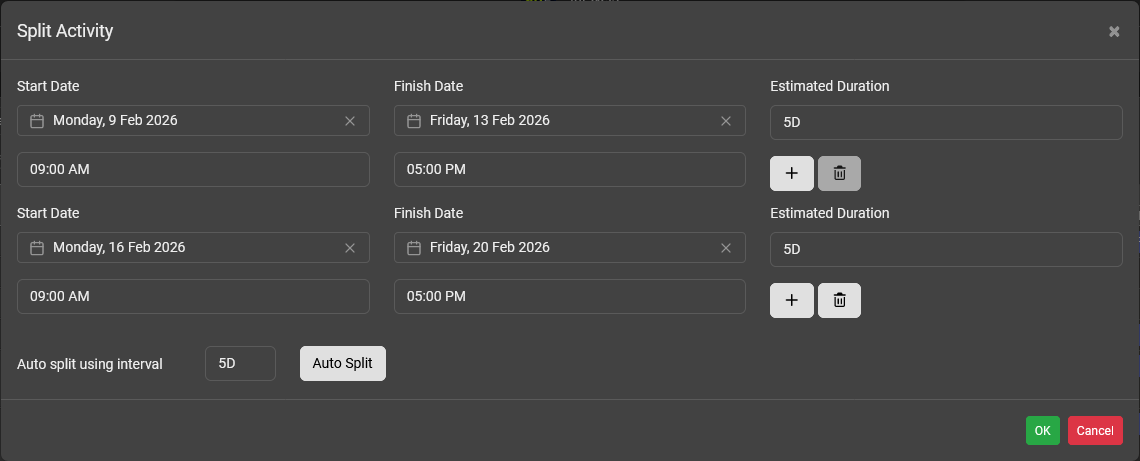The image size is (1140, 461).
Task: Confirm the split with the OK button
Action: (1042, 431)
